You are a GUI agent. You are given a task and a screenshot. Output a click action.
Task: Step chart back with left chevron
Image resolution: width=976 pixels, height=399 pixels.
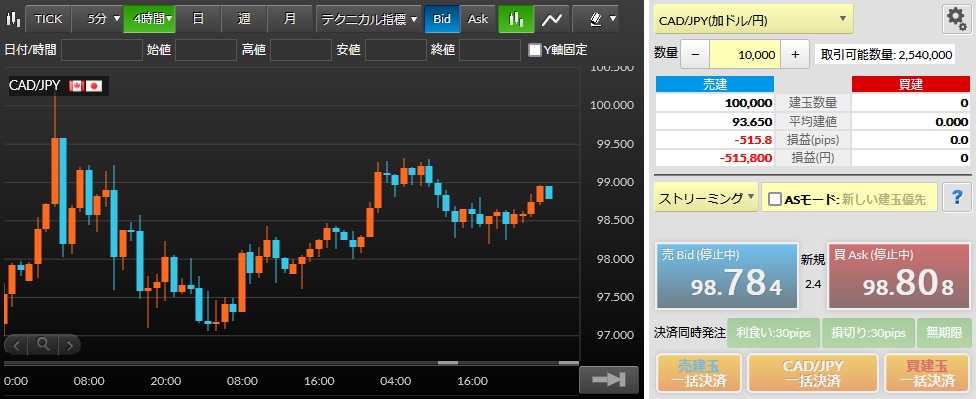click(17, 344)
